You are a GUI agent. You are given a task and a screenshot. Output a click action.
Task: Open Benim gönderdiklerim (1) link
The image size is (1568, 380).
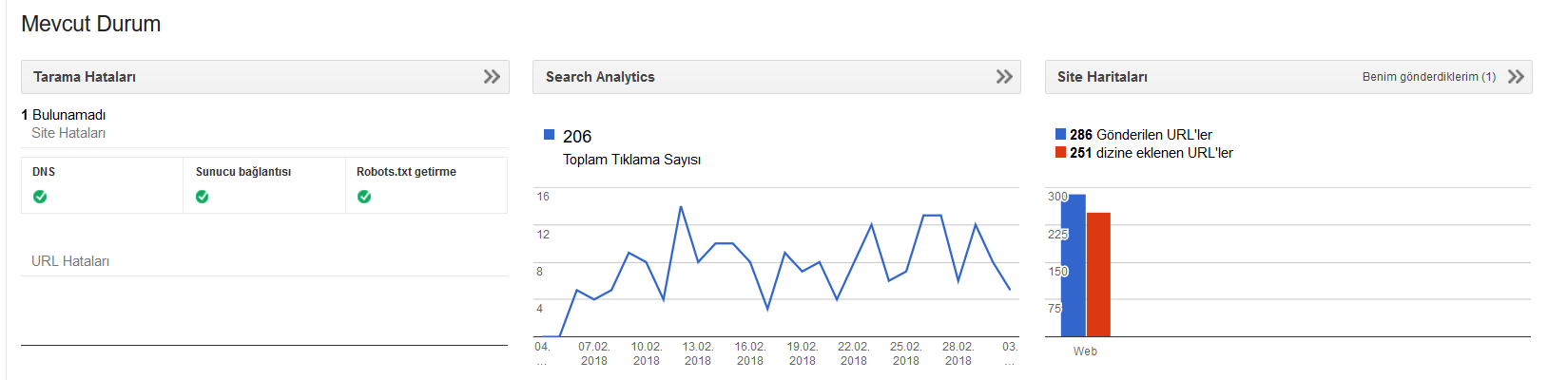(x=1428, y=77)
